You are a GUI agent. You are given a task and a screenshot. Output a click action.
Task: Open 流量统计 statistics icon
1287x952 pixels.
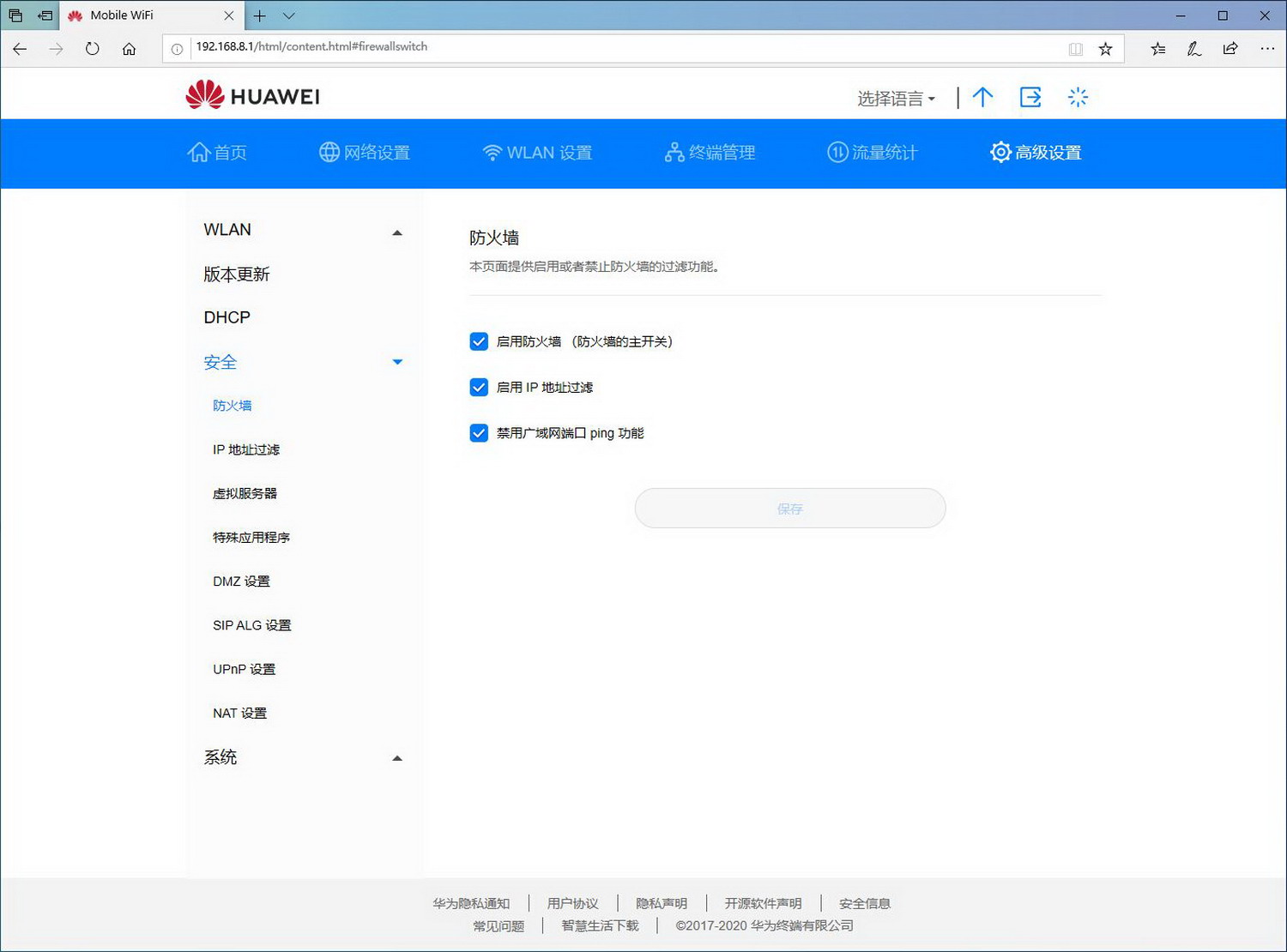tap(837, 152)
